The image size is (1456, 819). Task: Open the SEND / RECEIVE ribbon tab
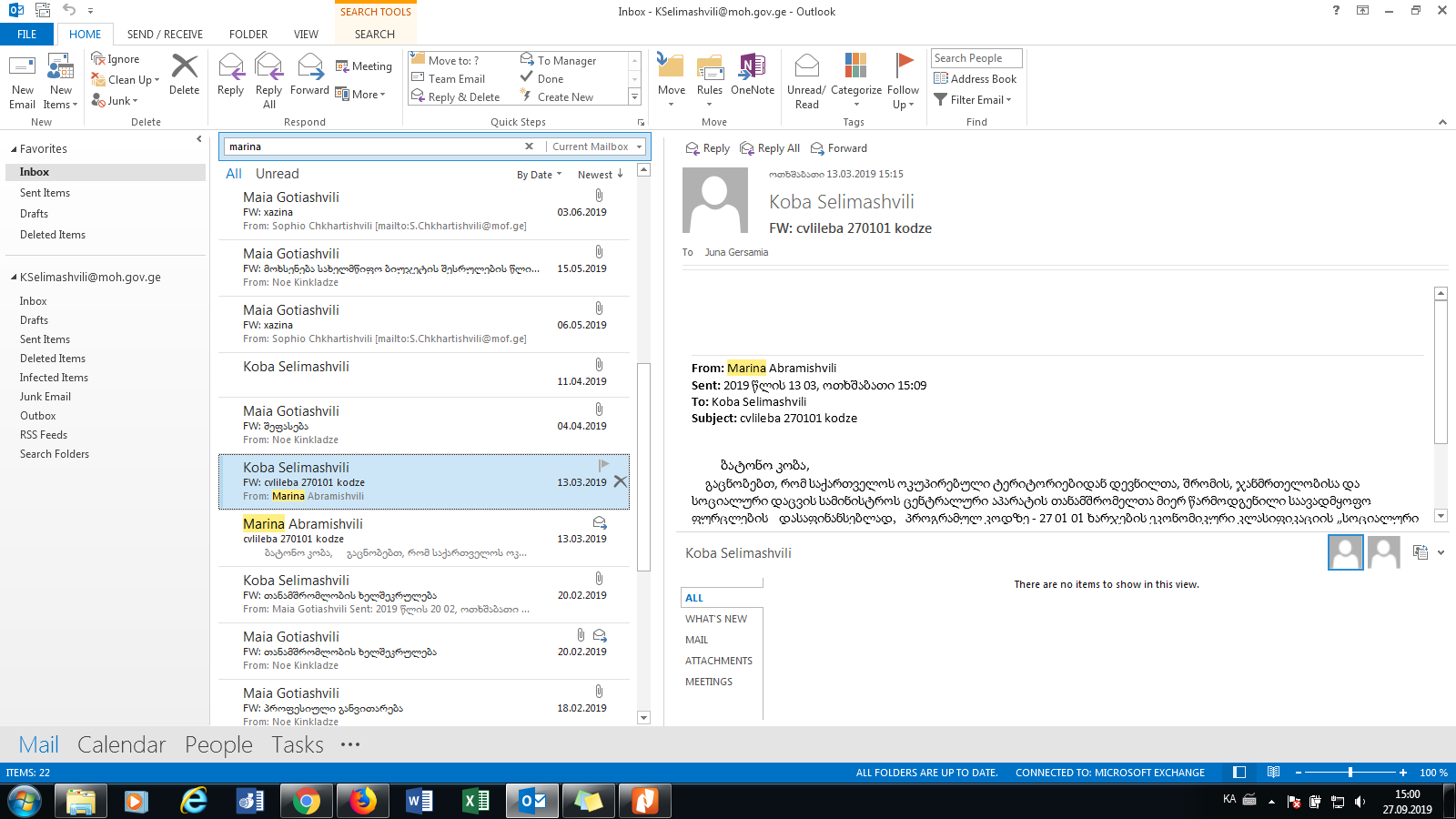(165, 35)
